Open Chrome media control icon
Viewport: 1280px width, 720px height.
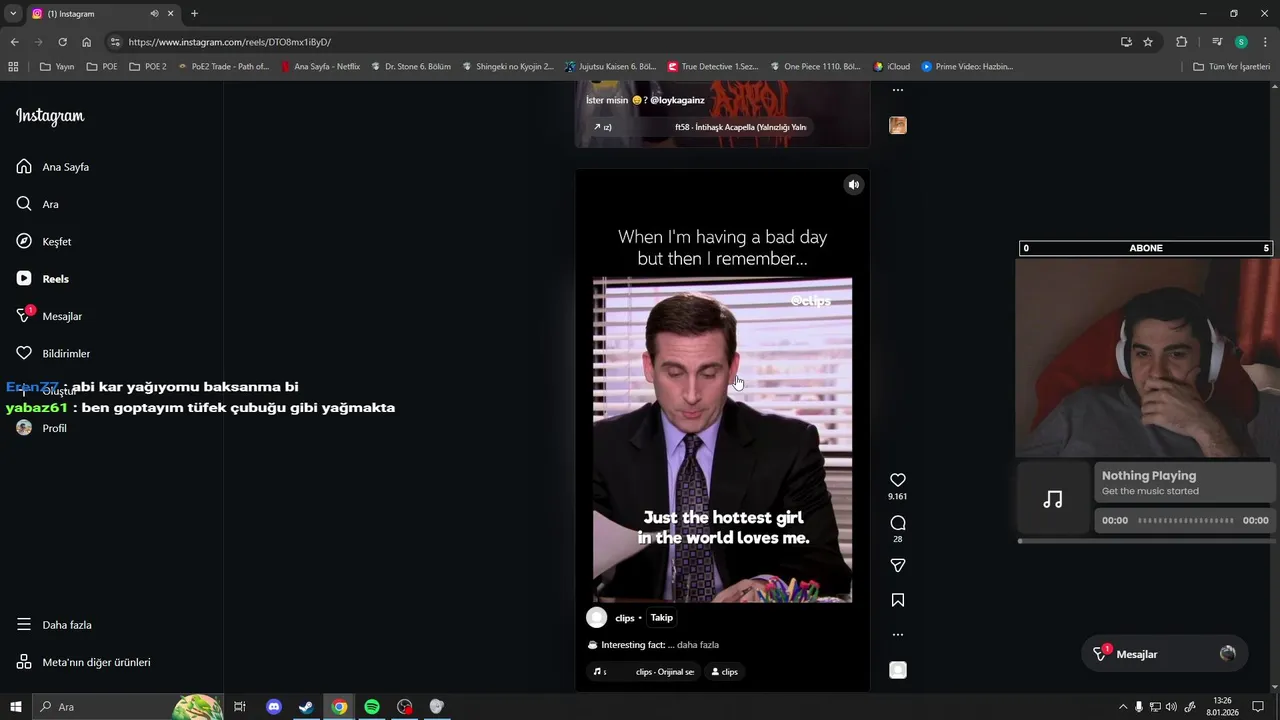tap(1217, 42)
